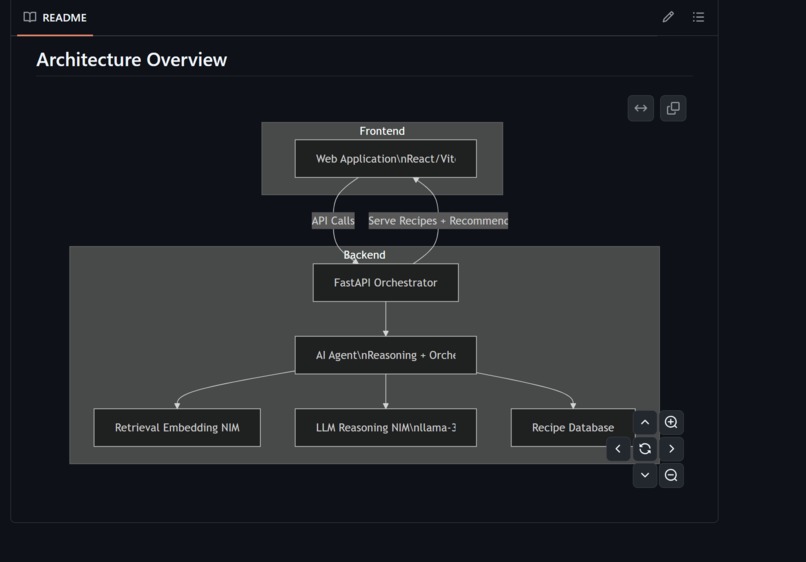
Task: Select the AI Agent Reasoning node
Action: coord(386,355)
